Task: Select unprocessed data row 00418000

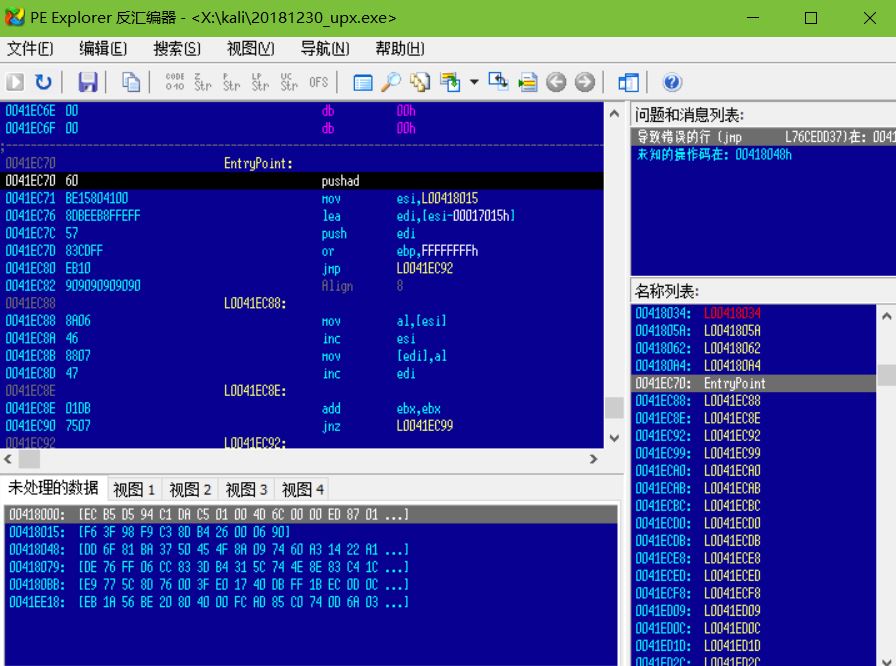Action: point(311,515)
